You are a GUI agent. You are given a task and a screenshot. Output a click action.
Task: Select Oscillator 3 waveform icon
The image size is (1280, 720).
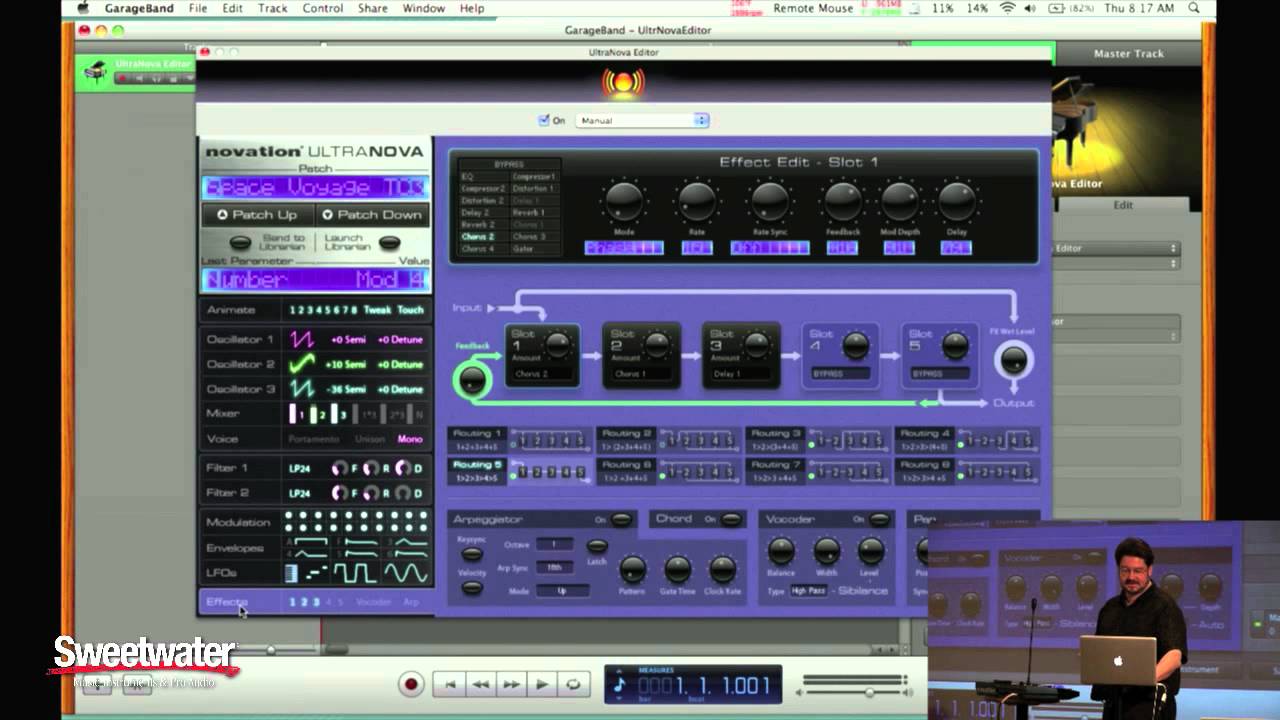[x=302, y=389]
